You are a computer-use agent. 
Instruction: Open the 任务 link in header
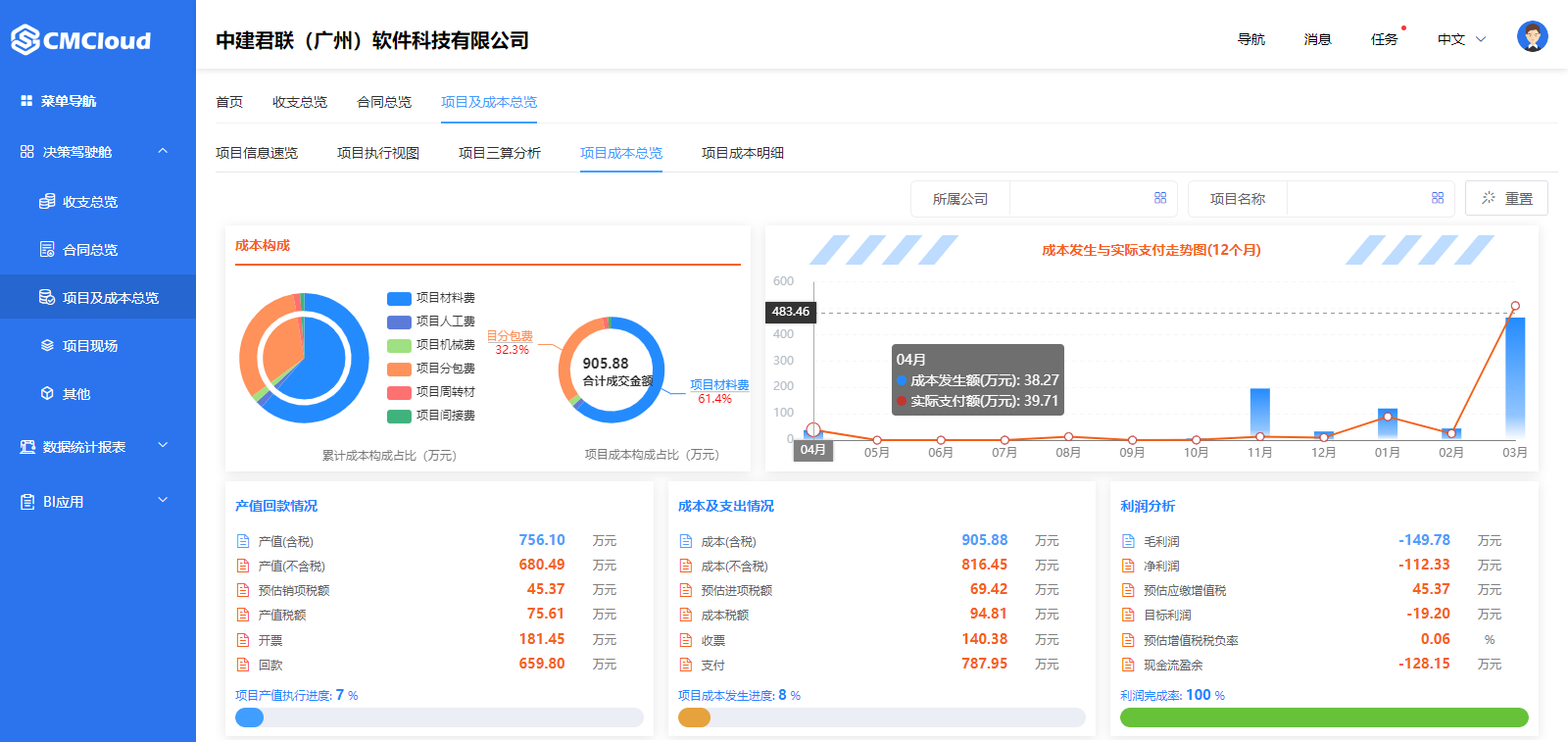(1384, 39)
